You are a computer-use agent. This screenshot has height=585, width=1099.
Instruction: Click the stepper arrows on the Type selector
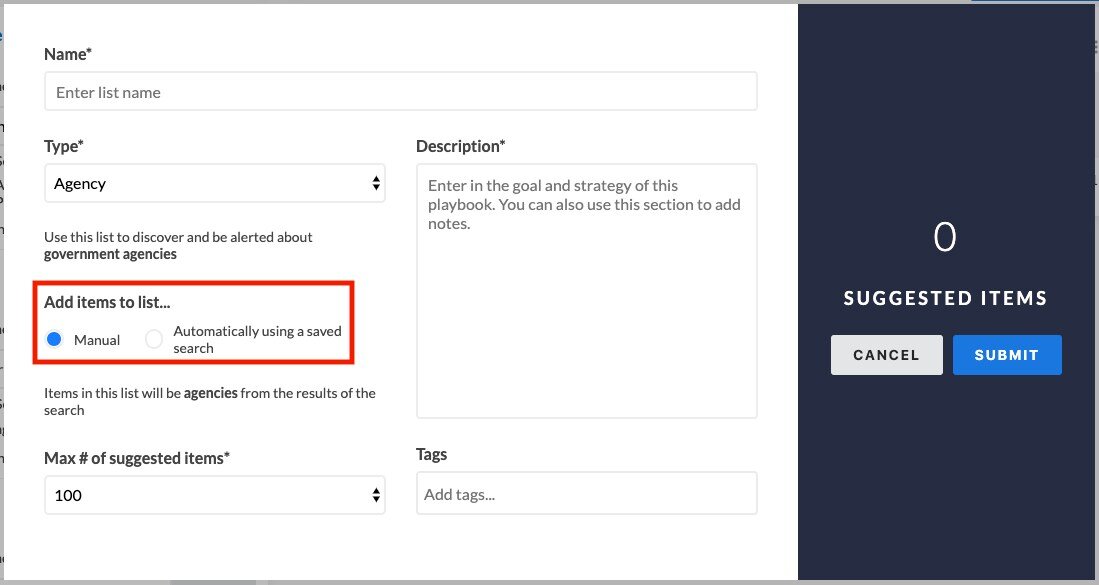pos(377,183)
